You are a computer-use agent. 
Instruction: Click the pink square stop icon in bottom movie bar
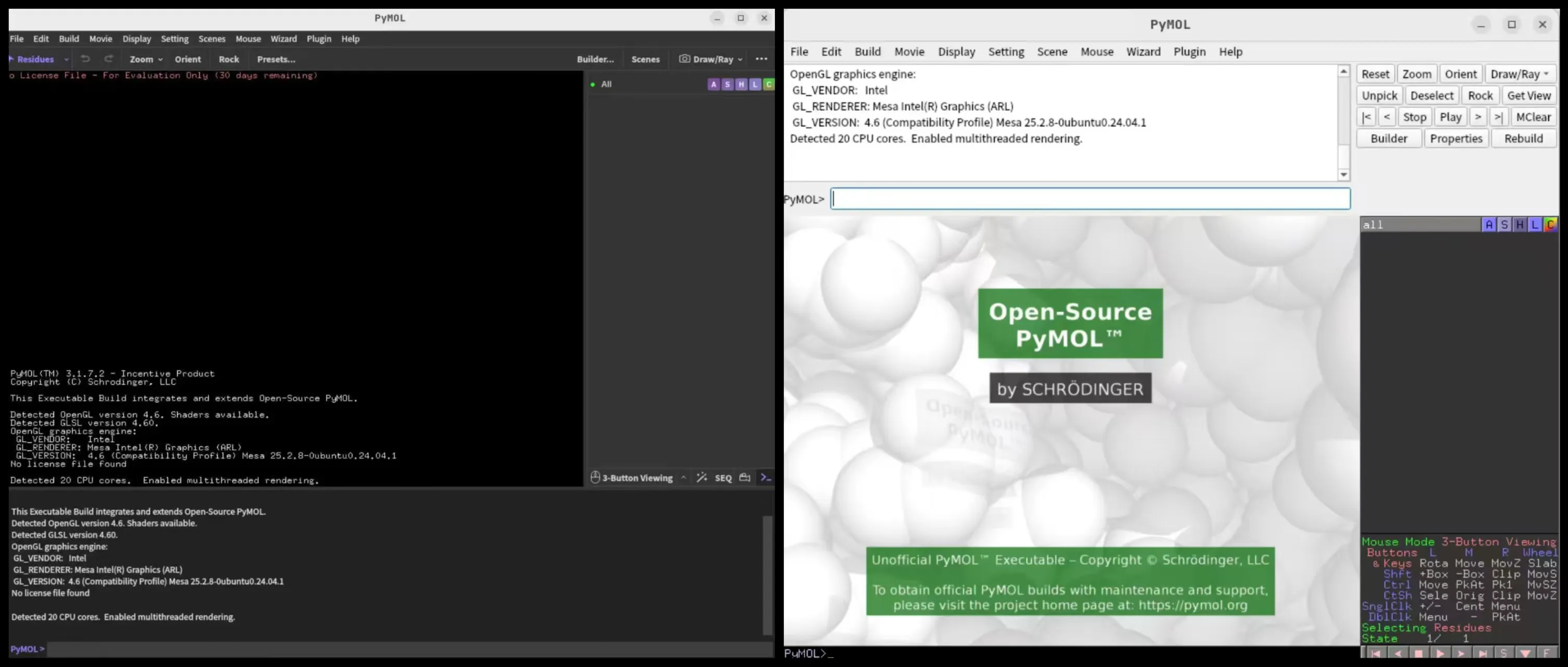click(1419, 653)
